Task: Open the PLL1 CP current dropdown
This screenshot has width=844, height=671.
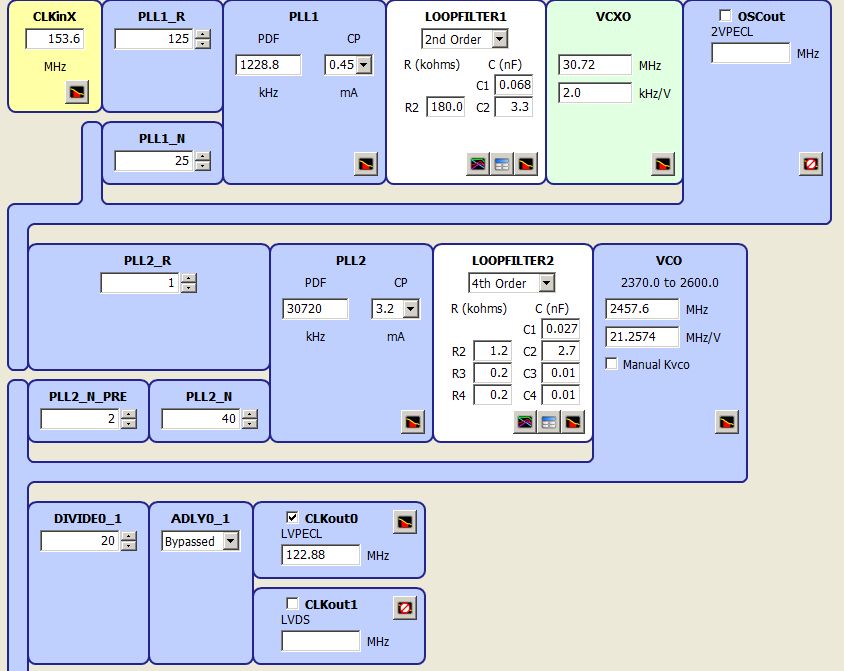Action: point(364,65)
